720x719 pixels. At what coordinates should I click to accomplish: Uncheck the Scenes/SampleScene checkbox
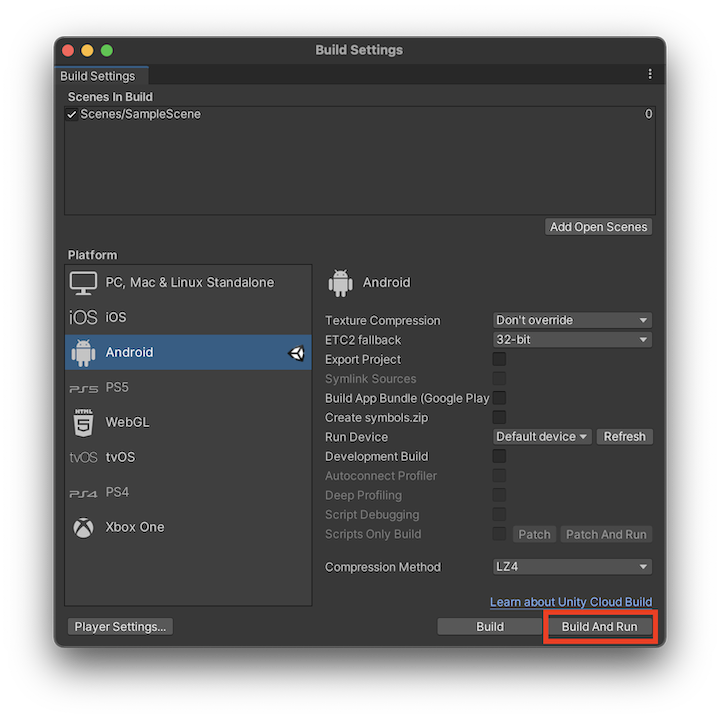[x=72, y=115]
